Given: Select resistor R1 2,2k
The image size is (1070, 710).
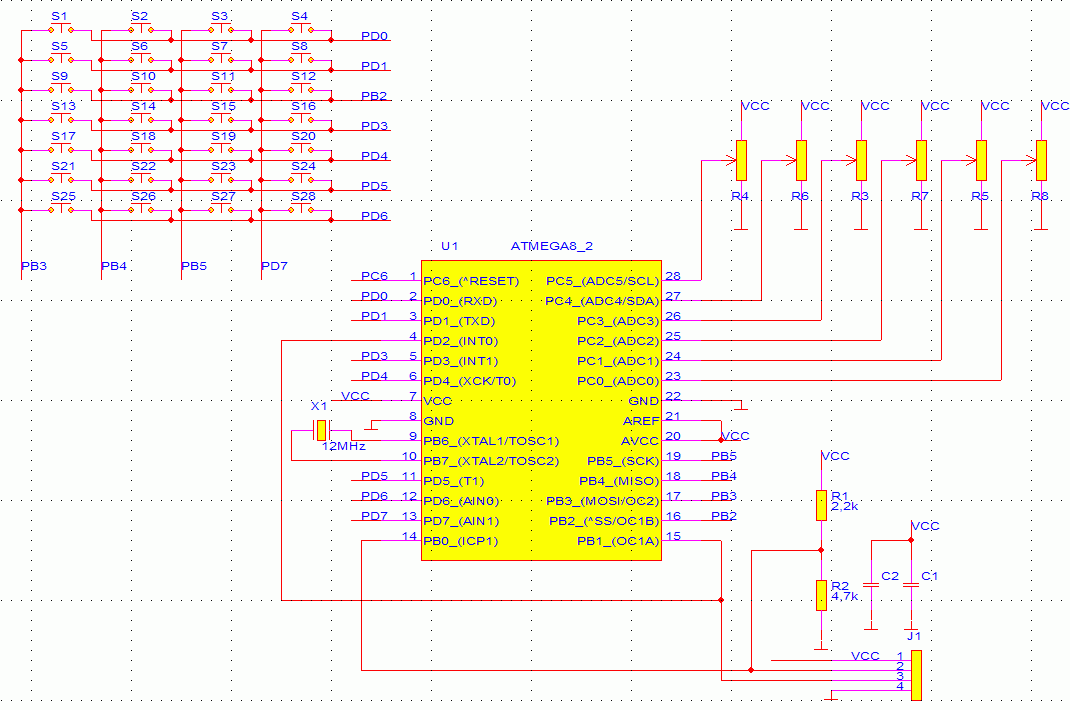Looking at the screenshot, I should pyautogui.click(x=822, y=505).
